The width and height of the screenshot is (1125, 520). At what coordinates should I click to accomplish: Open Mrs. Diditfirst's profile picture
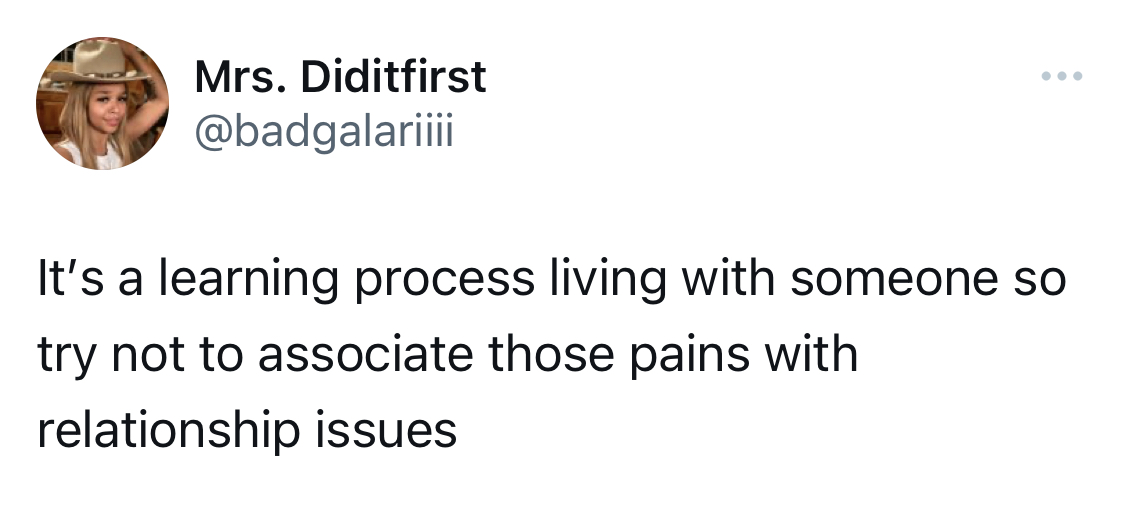[x=103, y=103]
